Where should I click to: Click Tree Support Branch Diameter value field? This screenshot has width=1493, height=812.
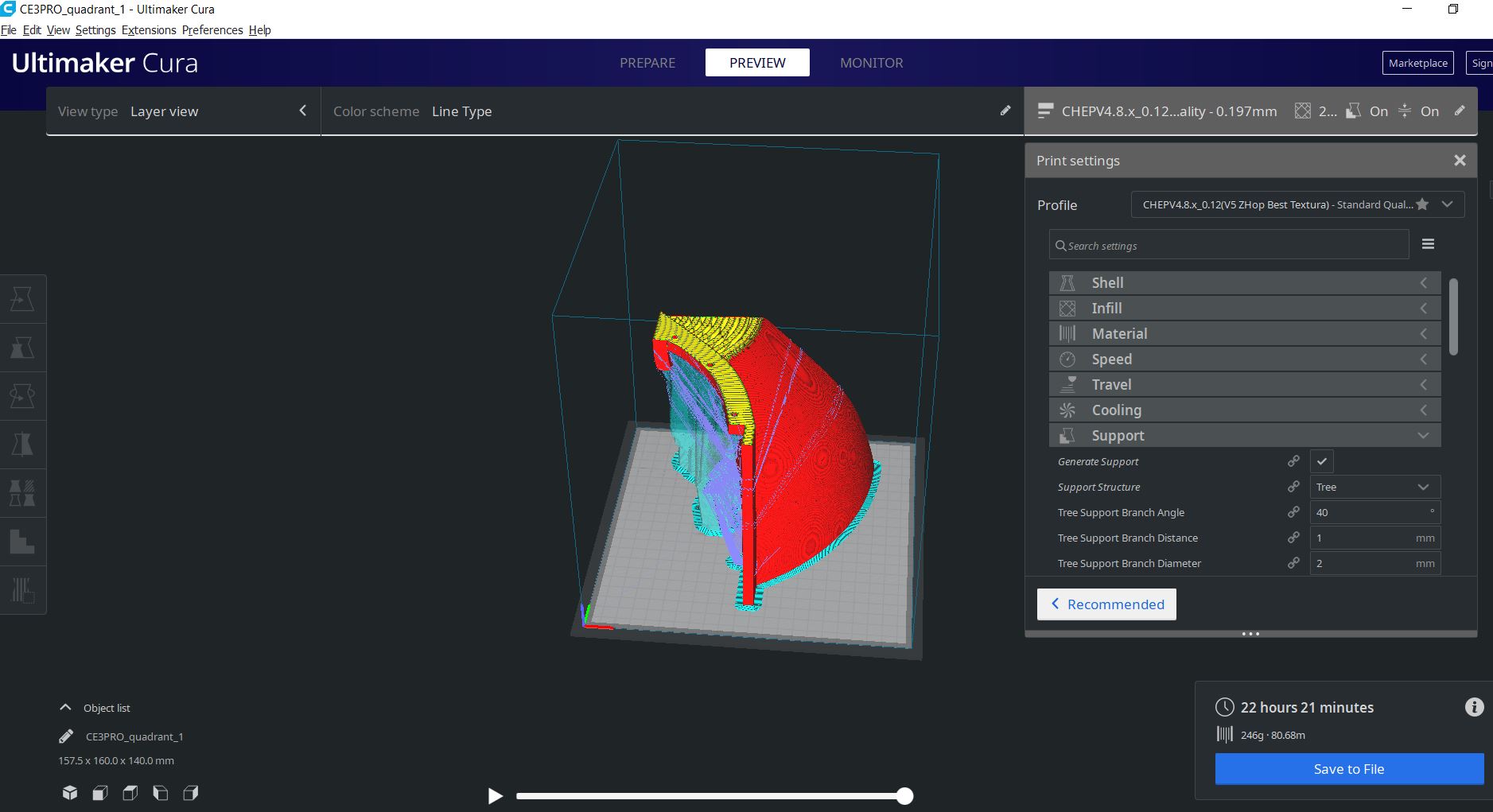coord(1375,563)
